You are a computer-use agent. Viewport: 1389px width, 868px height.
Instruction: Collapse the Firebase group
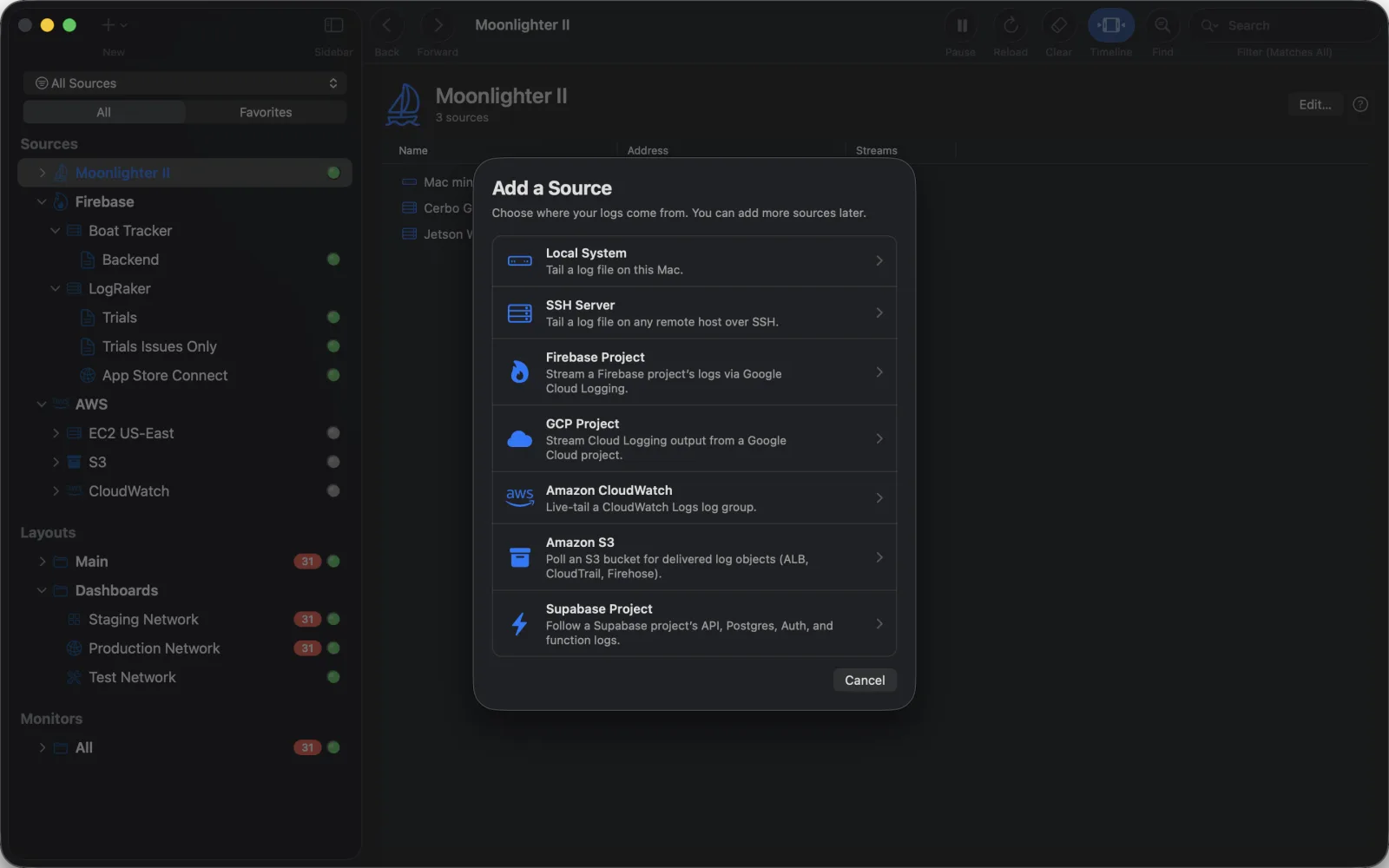(x=42, y=201)
